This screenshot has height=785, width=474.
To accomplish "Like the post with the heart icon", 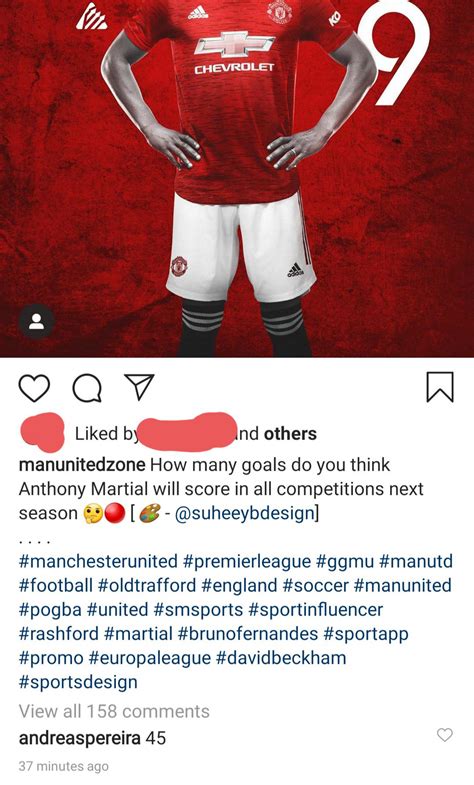I will (x=34, y=388).
